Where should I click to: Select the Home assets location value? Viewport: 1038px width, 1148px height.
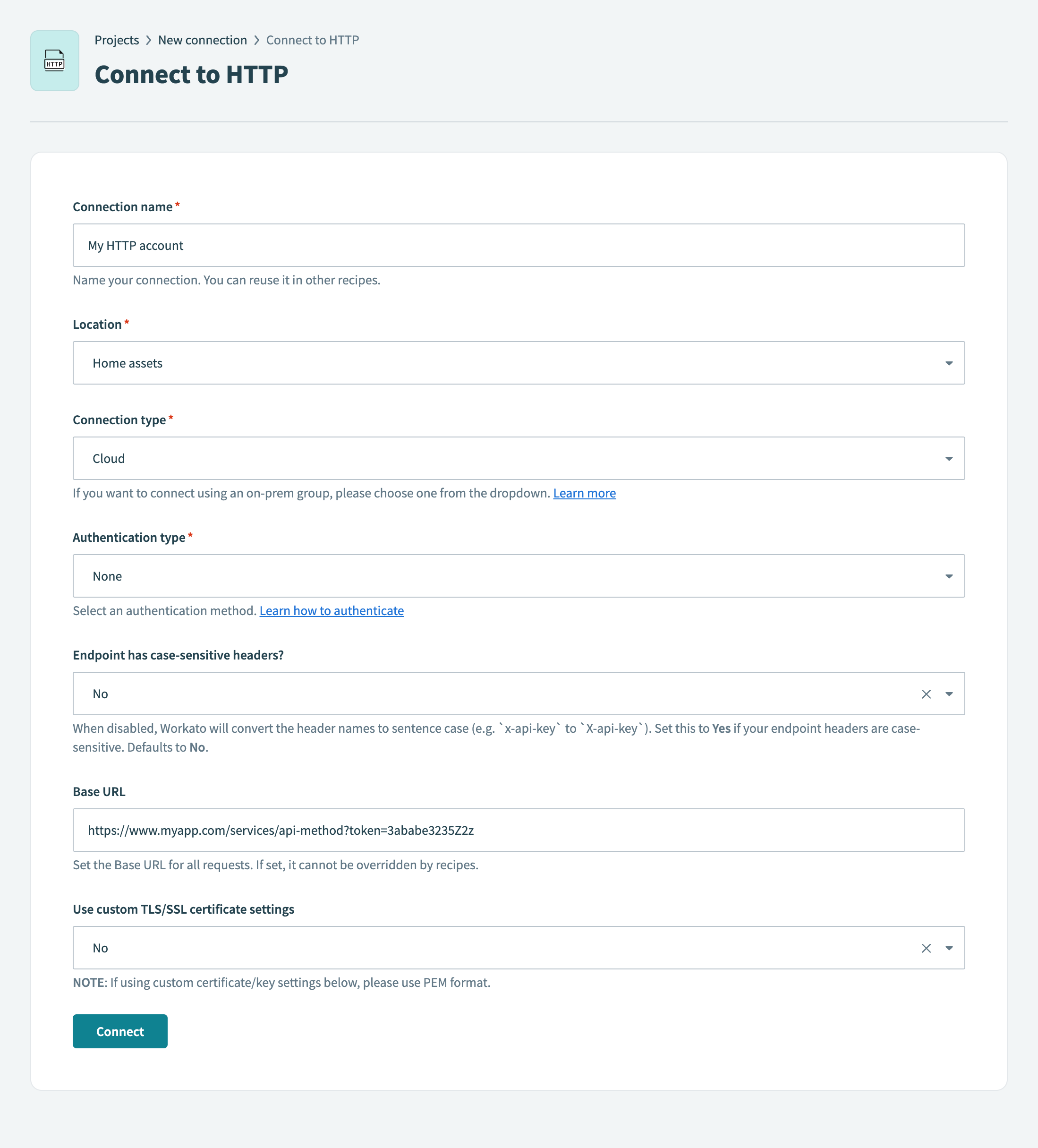(x=128, y=363)
